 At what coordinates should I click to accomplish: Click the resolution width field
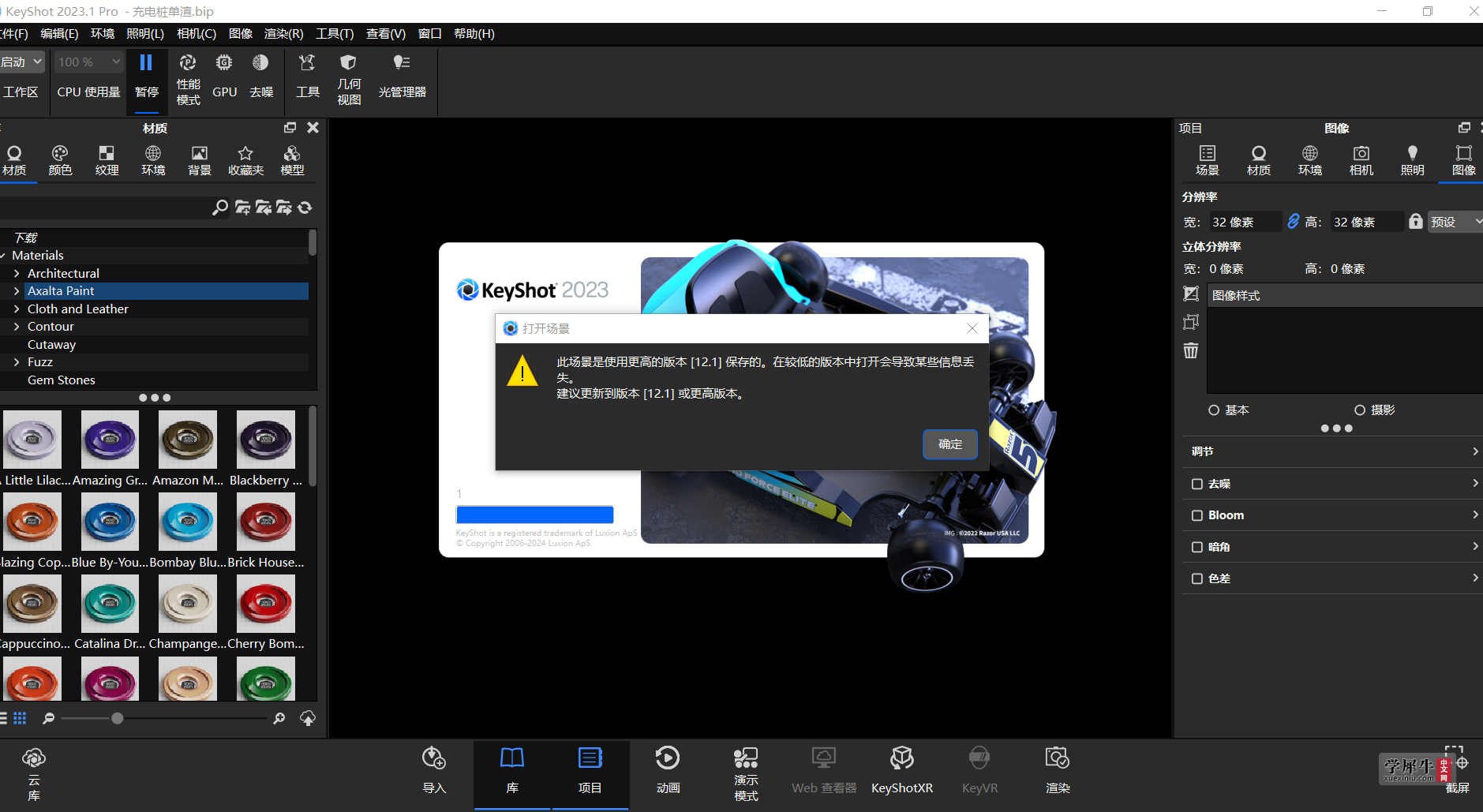1245,222
